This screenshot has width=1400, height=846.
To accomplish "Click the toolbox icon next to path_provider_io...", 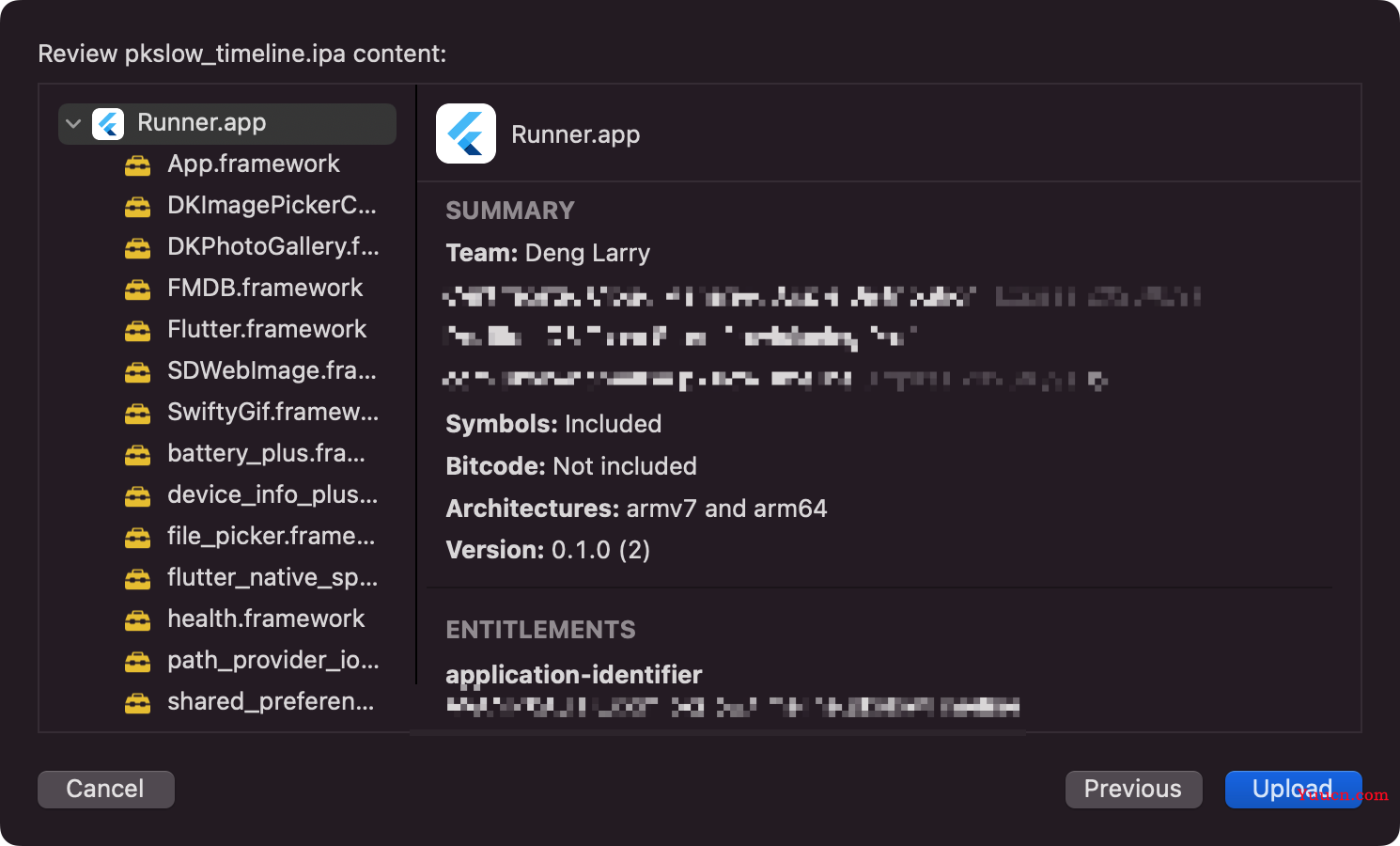I will point(138,662).
